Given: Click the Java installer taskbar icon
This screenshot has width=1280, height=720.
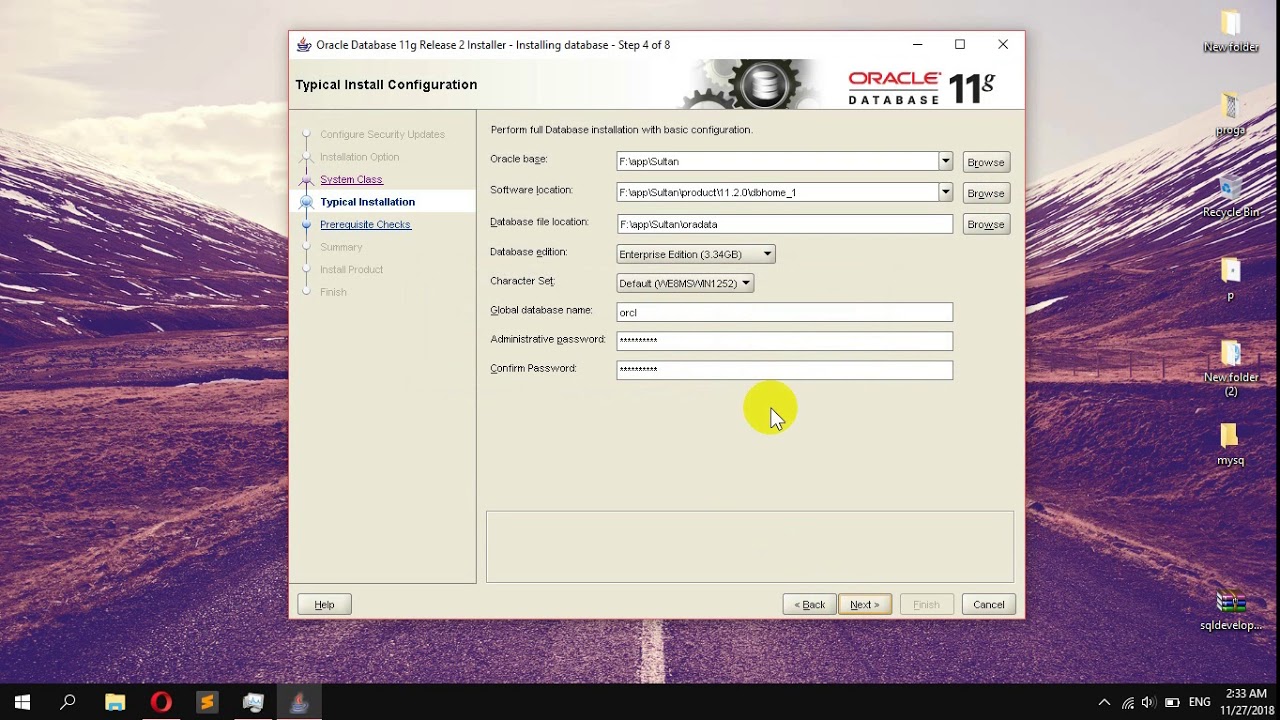Looking at the screenshot, I should tap(299, 702).
